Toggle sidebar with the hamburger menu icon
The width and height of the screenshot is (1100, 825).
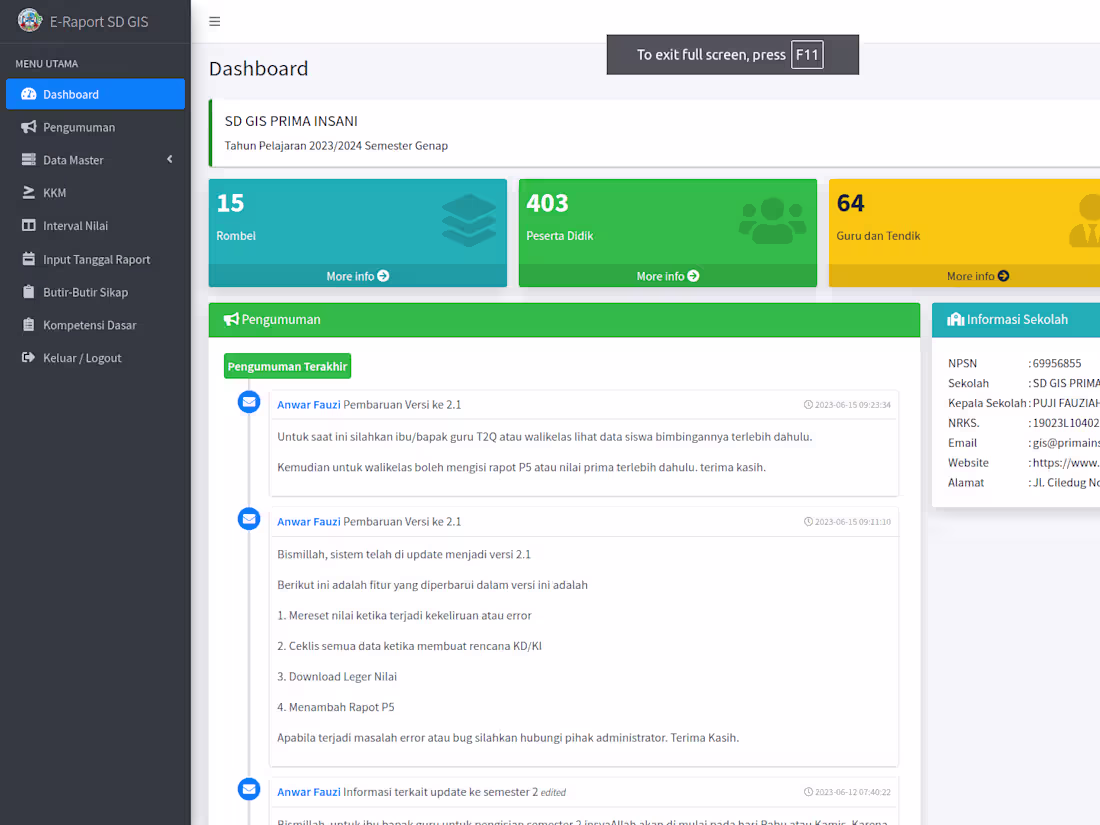pos(215,22)
